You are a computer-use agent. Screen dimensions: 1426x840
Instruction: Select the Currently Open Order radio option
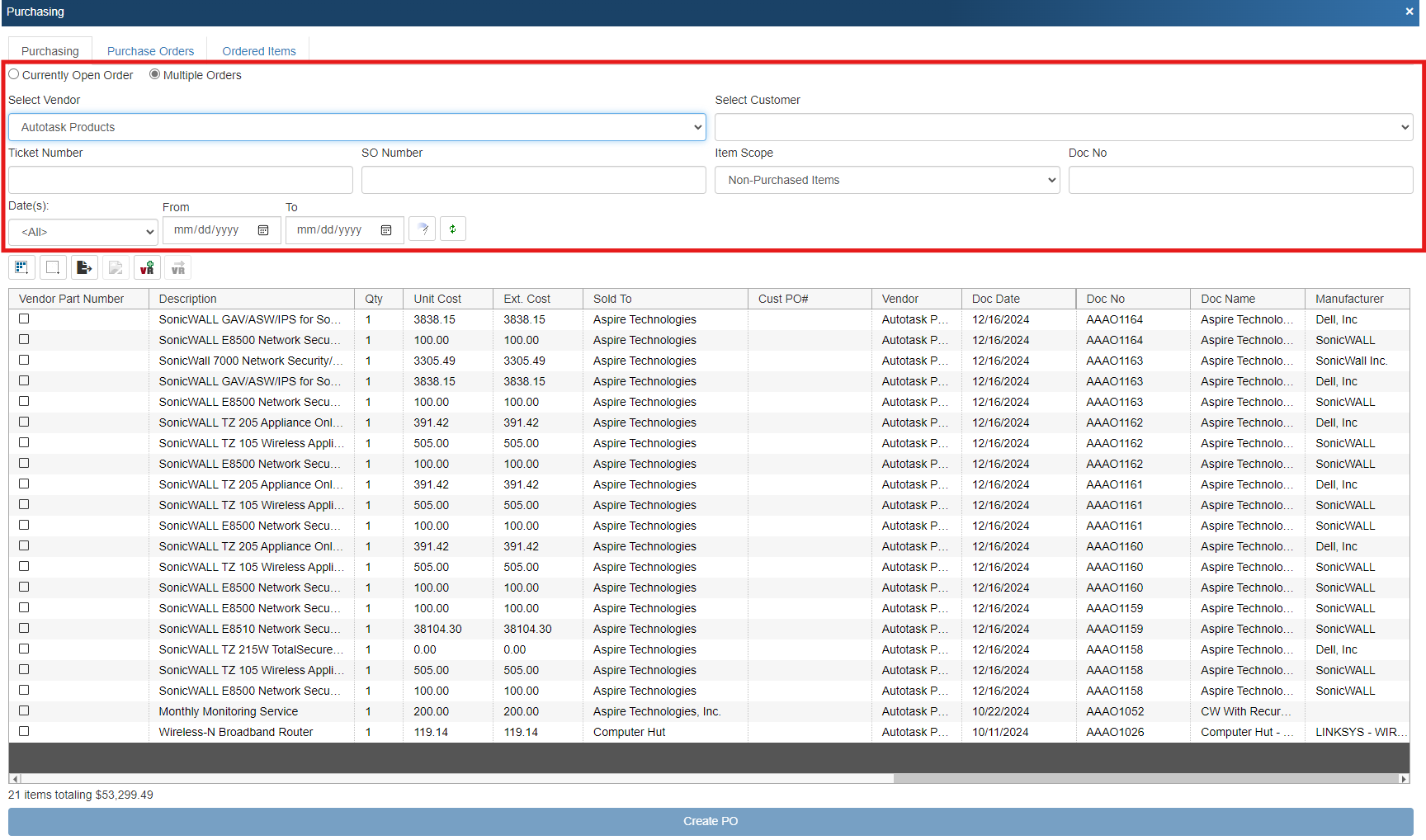(14, 74)
